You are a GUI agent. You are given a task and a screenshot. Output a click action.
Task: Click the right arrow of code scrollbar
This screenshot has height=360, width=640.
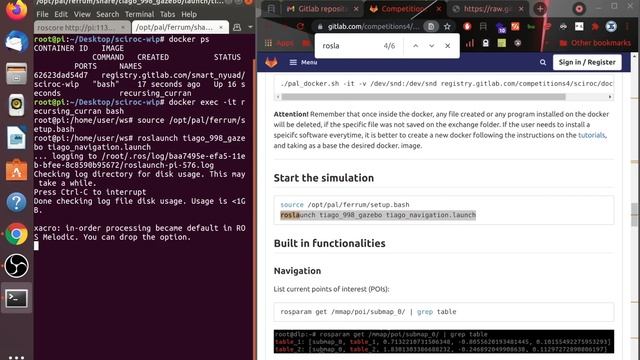pos(610,97)
